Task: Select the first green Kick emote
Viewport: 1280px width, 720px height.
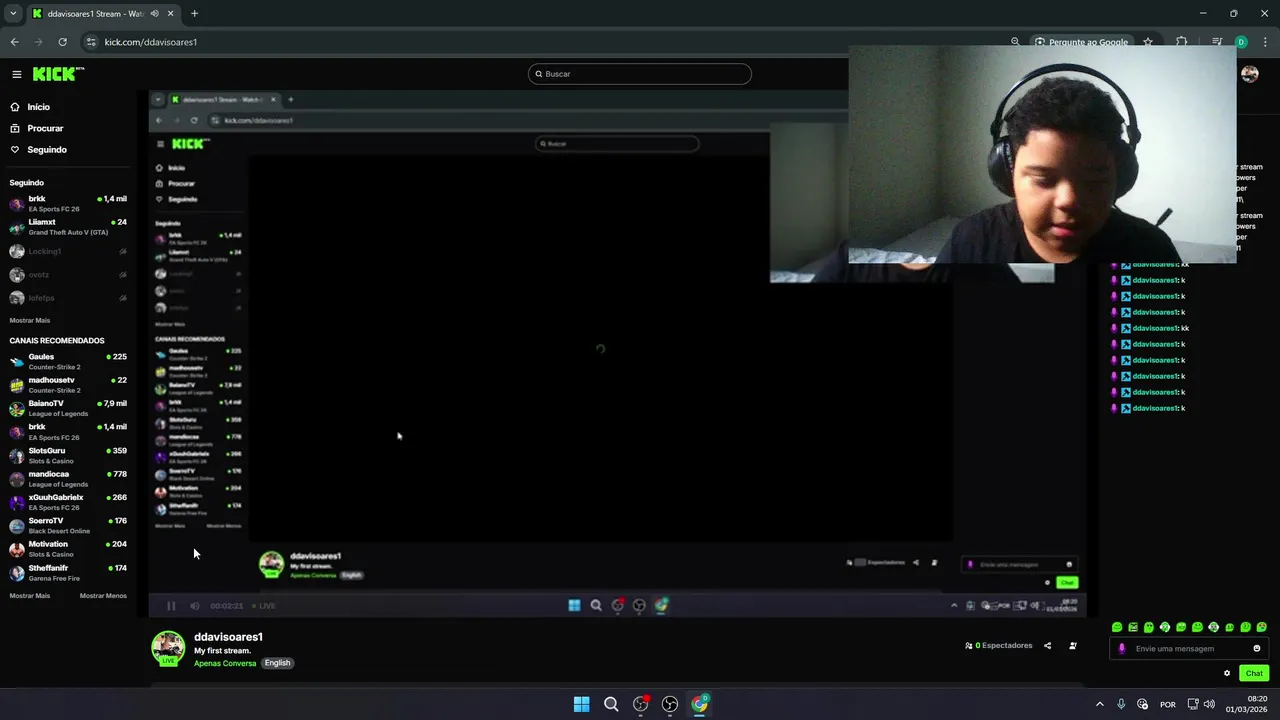Action: pyautogui.click(x=1117, y=627)
